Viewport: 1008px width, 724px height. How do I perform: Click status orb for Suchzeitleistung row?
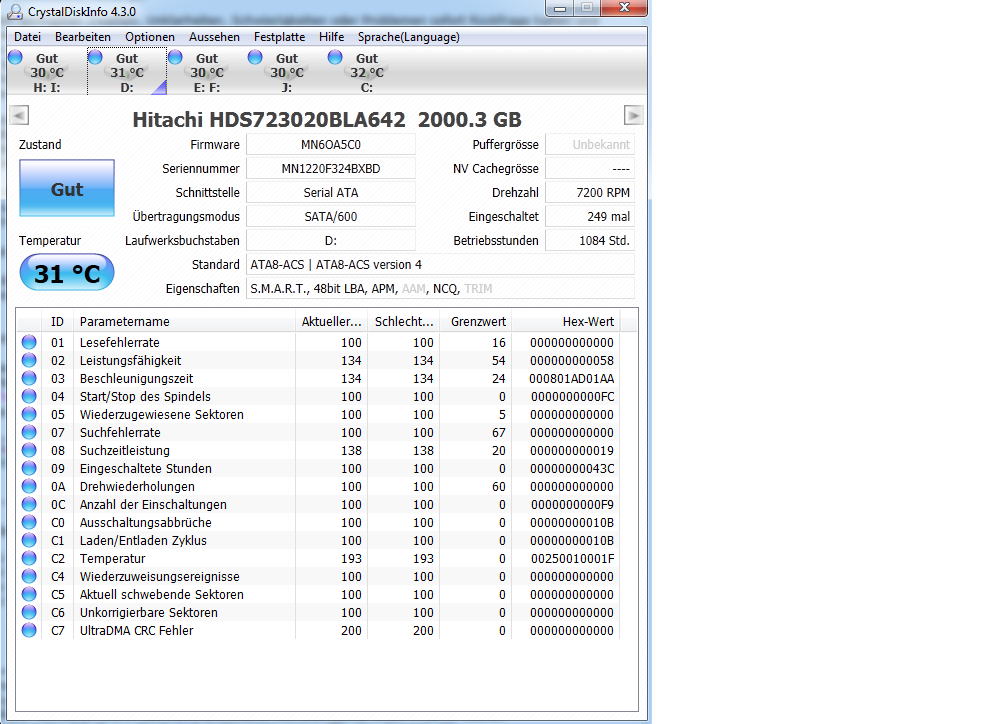[x=29, y=450]
